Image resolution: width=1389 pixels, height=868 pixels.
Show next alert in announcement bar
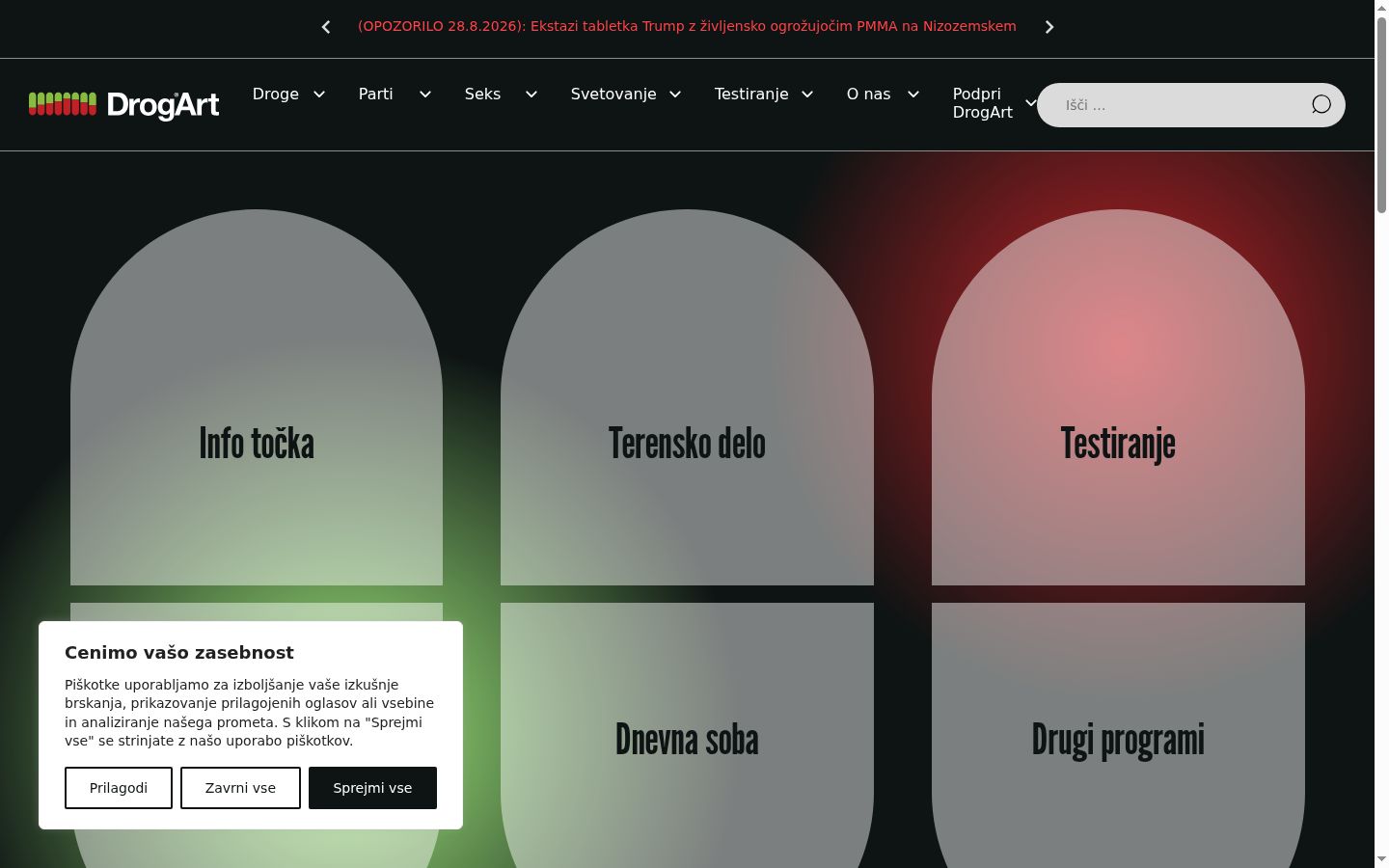tap(1049, 27)
